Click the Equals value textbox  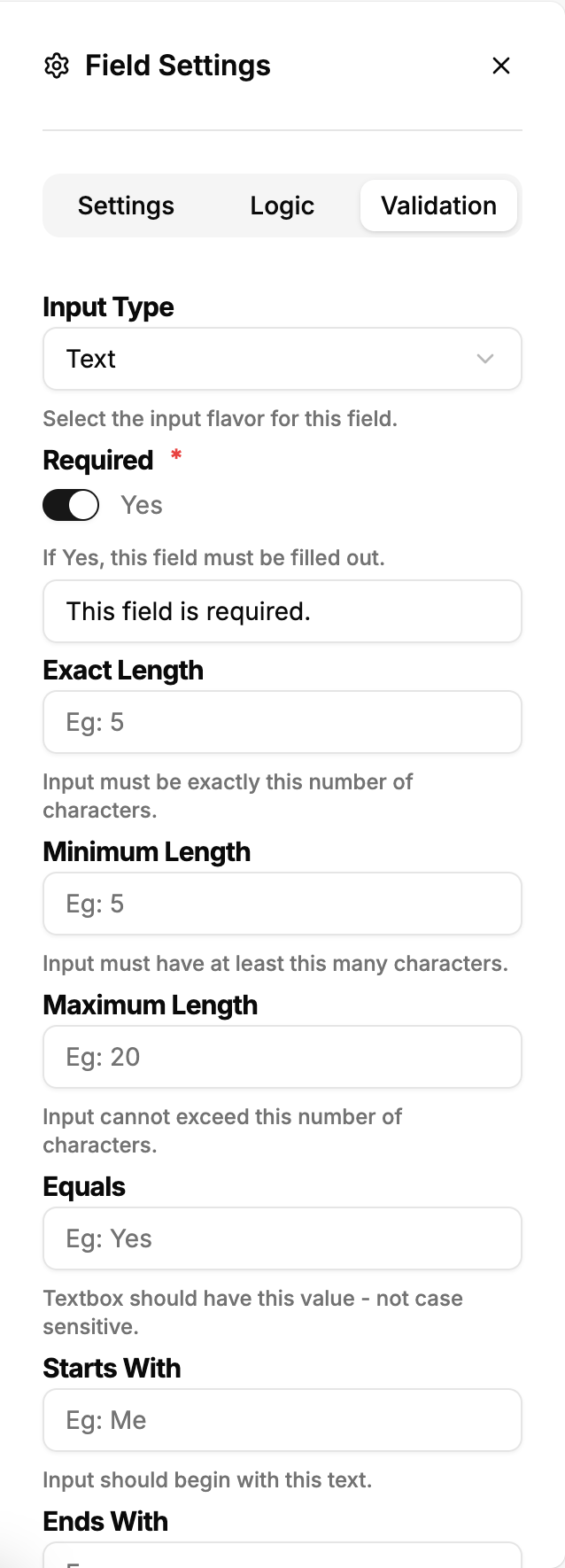[x=282, y=1238]
